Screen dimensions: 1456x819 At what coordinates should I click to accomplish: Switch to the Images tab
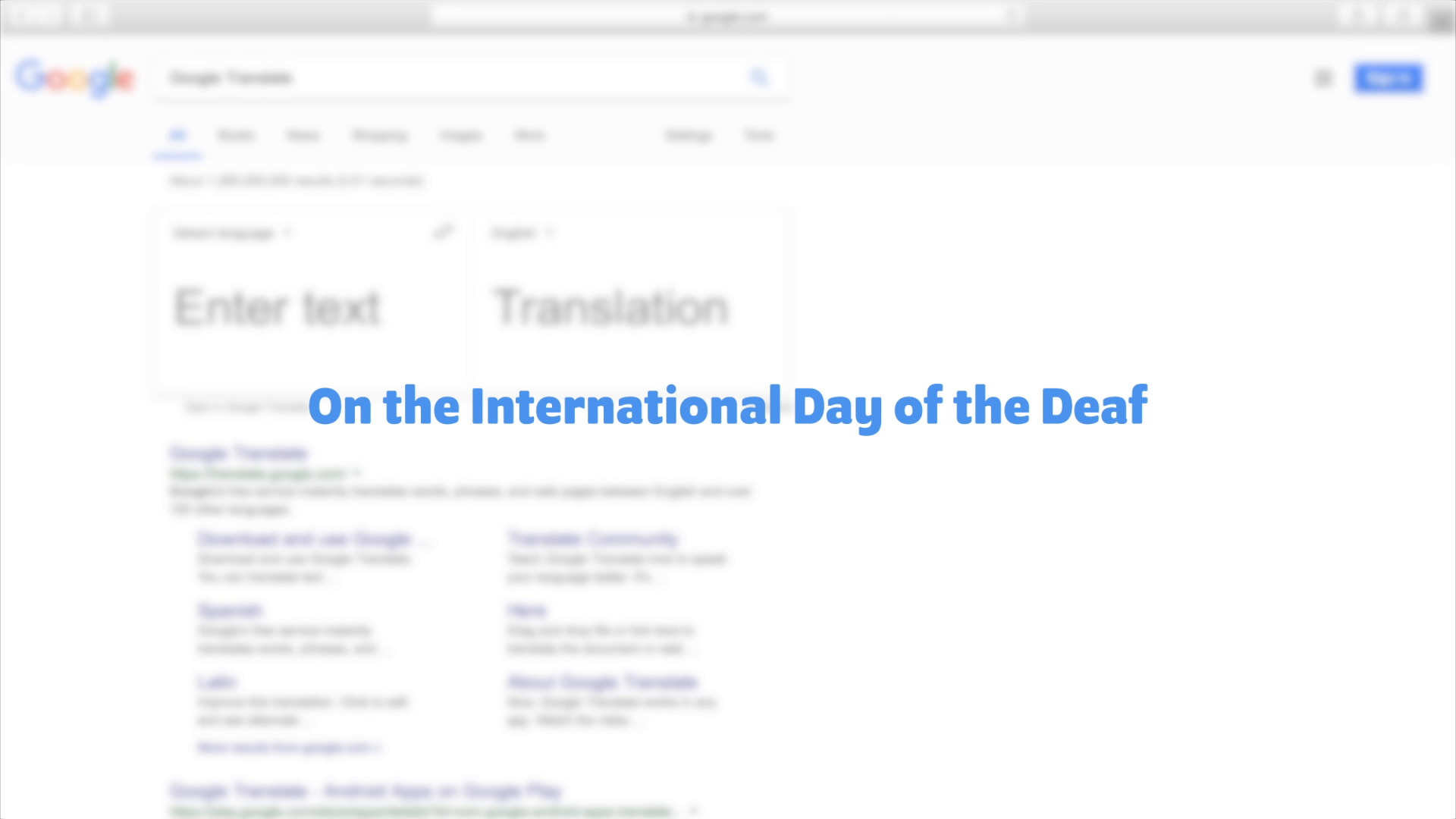click(461, 136)
